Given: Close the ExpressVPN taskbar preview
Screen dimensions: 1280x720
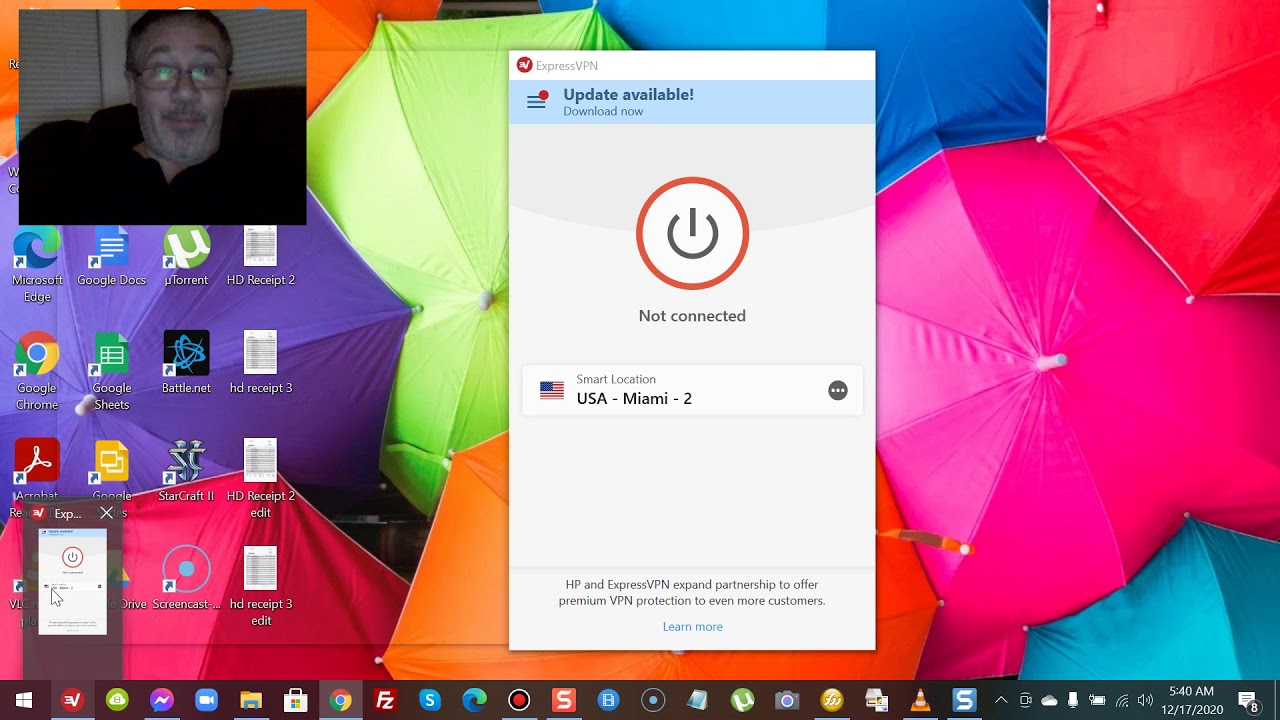Looking at the screenshot, I should point(106,513).
